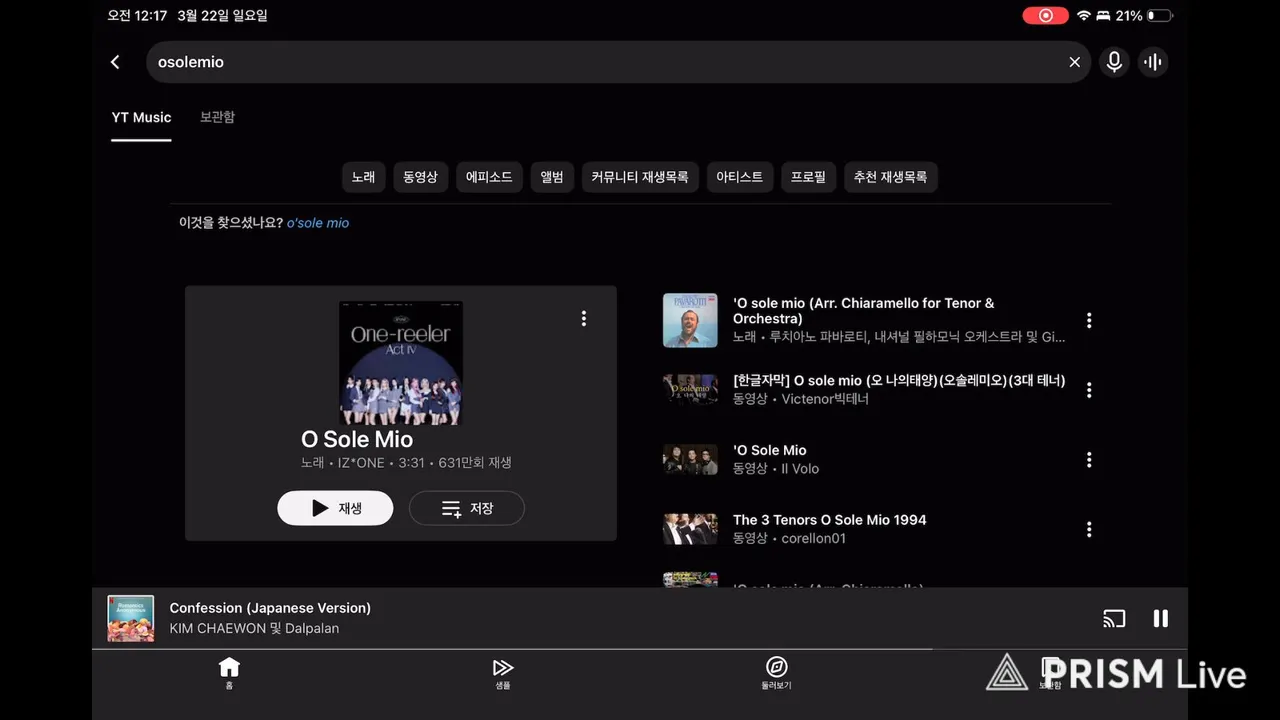This screenshot has width=1280, height=720.
Task: Open The 3 Tenors video thumbnail
Action: [690, 529]
